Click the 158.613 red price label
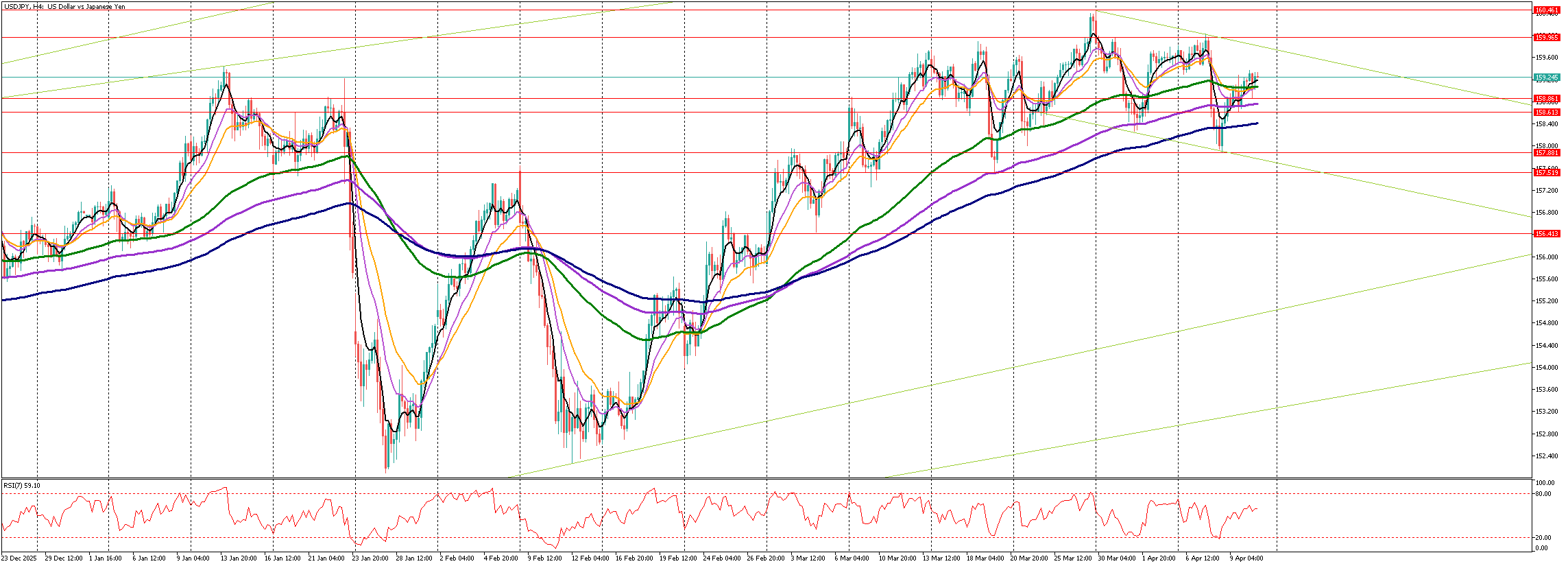Screen dimensions: 1568x566 click(1547, 113)
